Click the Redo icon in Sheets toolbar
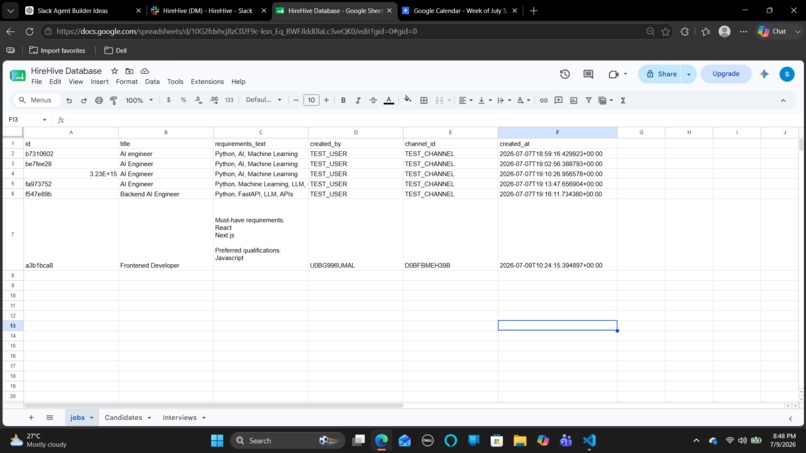 (x=84, y=100)
